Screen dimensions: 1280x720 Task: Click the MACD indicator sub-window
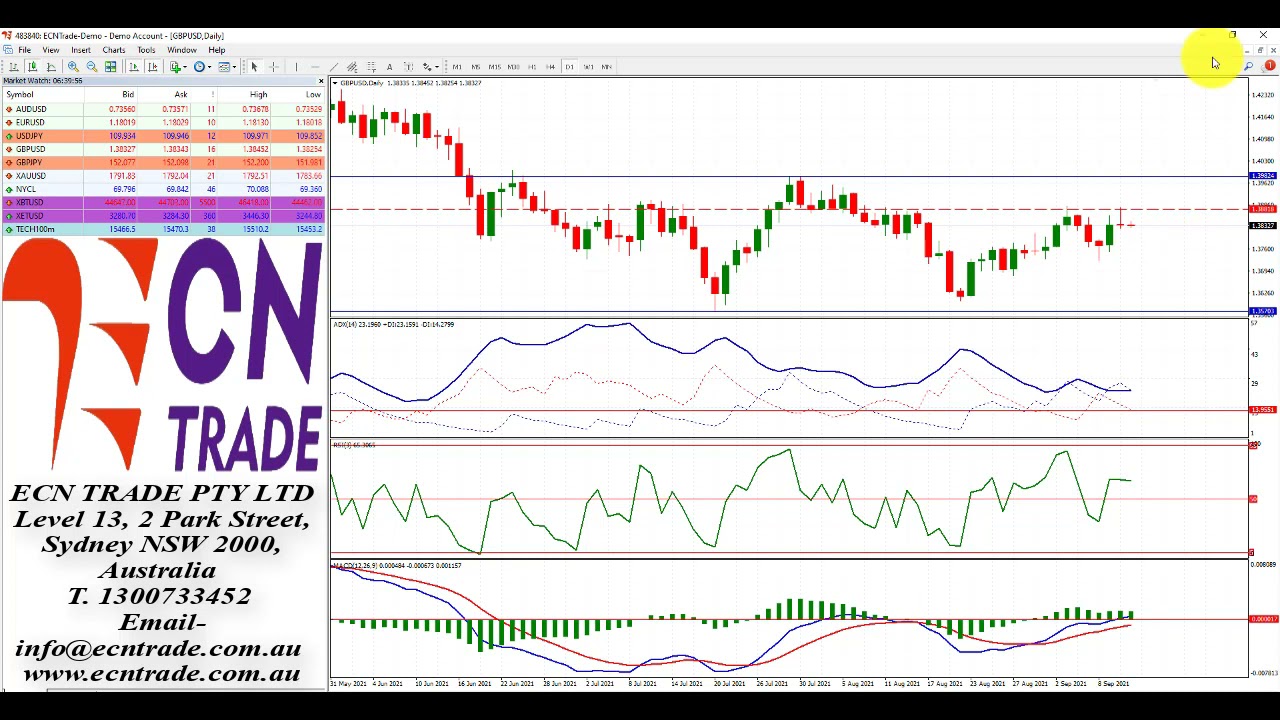pyautogui.click(x=790, y=618)
